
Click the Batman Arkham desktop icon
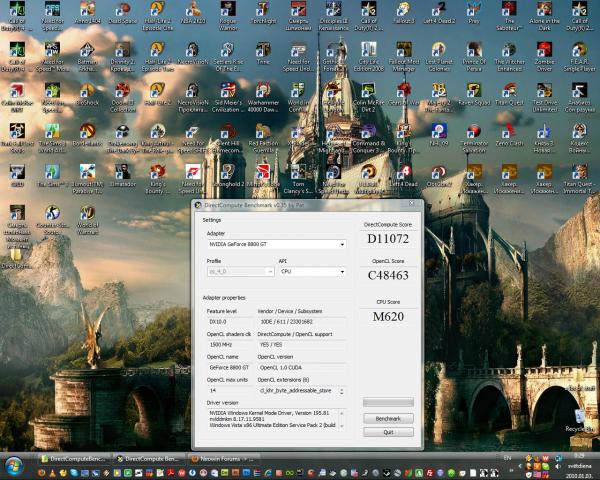pos(87,57)
